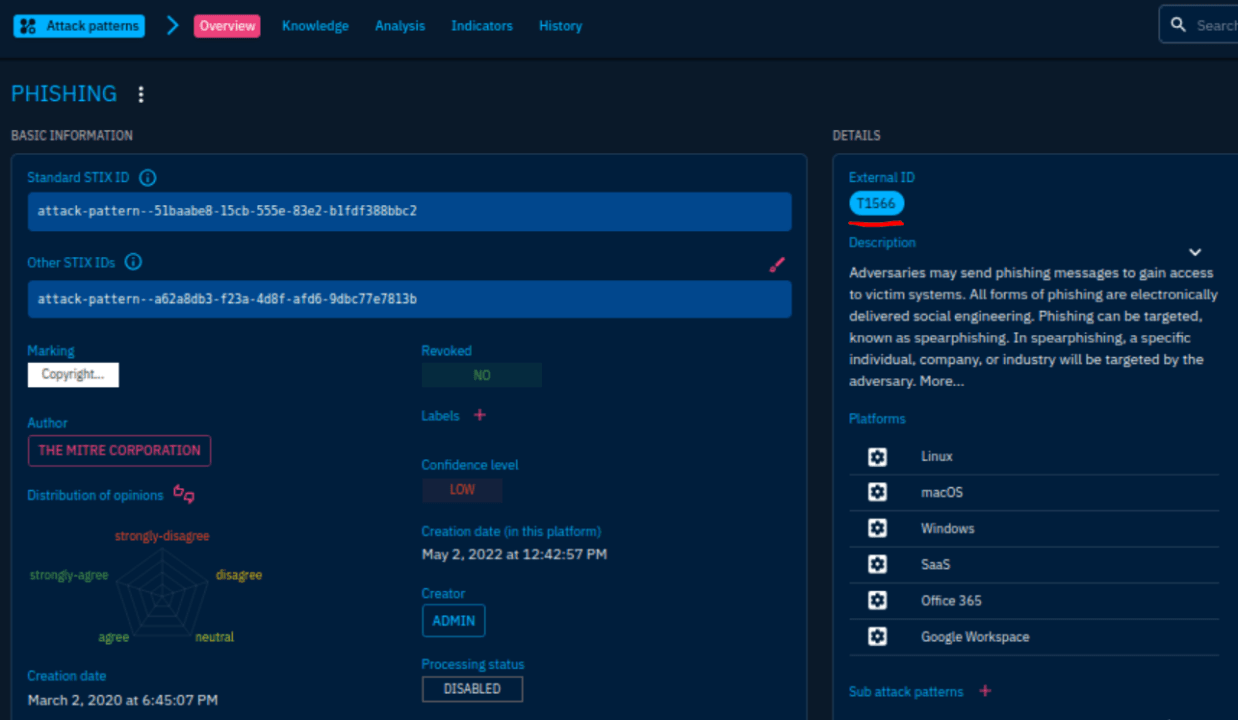Image resolution: width=1238 pixels, height=720 pixels.
Task: Click the LOW confidence level bar
Action: (462, 489)
